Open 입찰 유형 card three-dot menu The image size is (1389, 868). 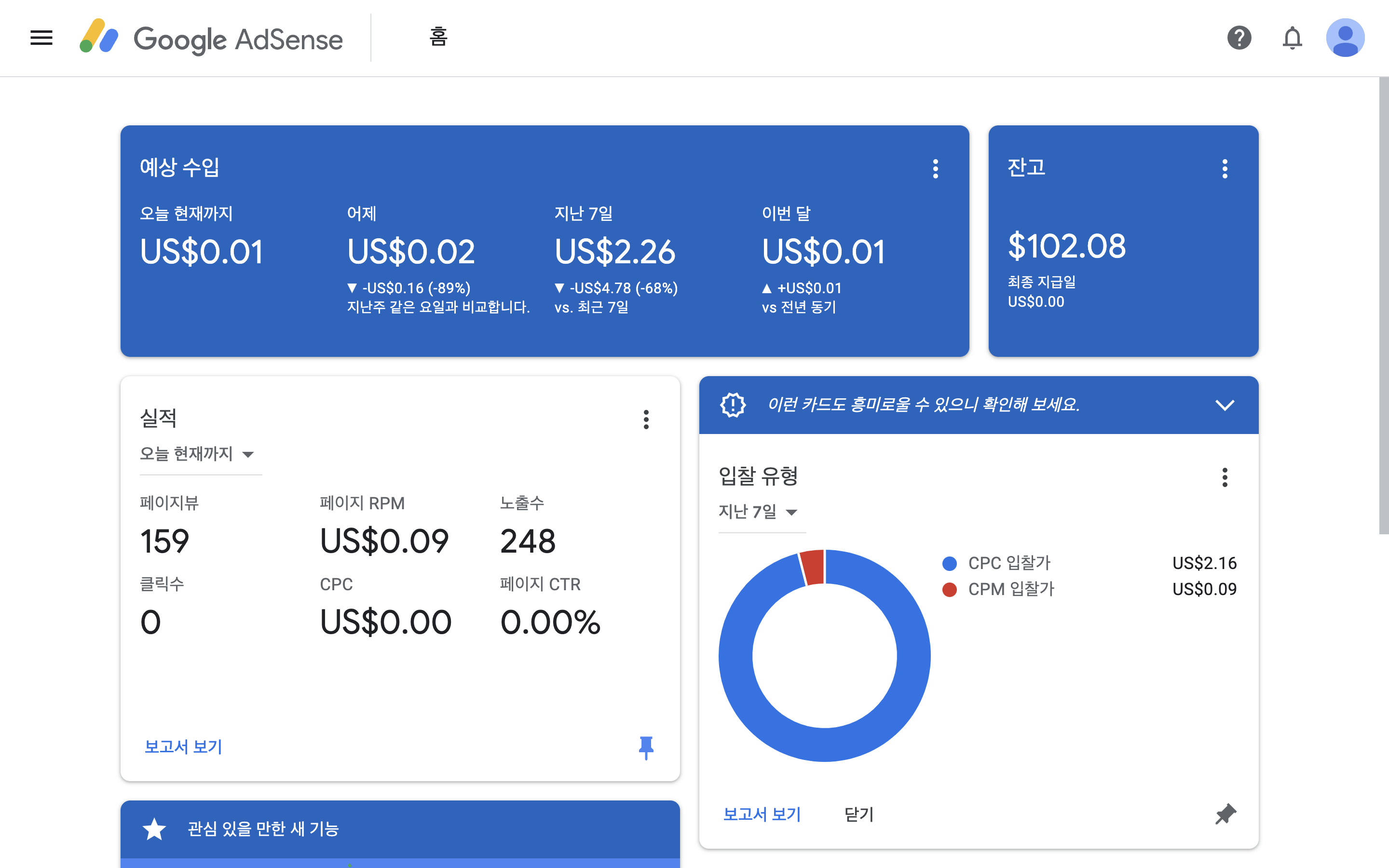point(1225,477)
